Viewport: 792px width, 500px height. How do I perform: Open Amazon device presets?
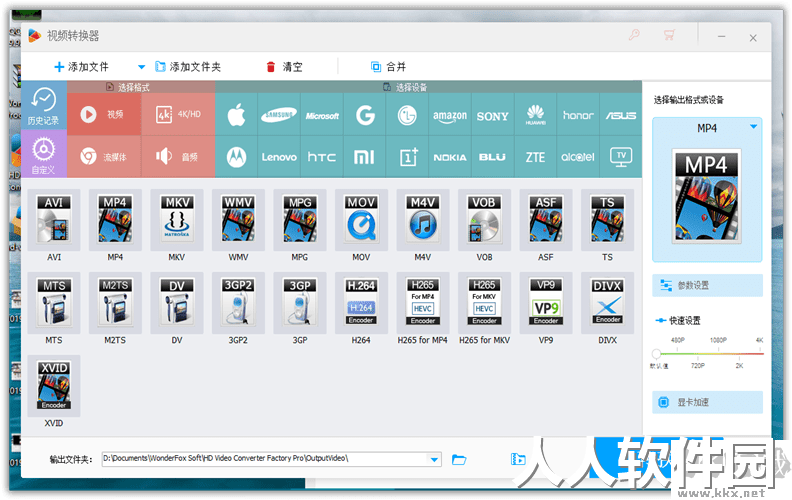tap(450, 115)
